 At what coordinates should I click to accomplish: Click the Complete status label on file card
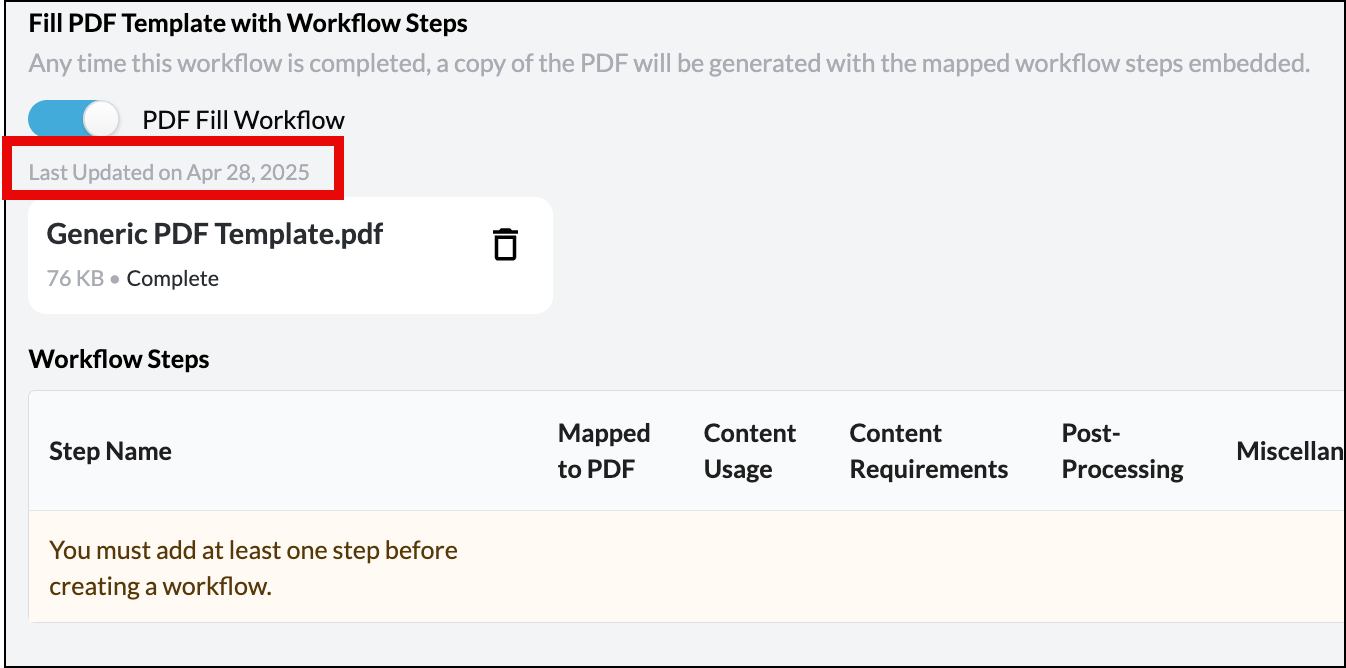pyautogui.click(x=173, y=278)
